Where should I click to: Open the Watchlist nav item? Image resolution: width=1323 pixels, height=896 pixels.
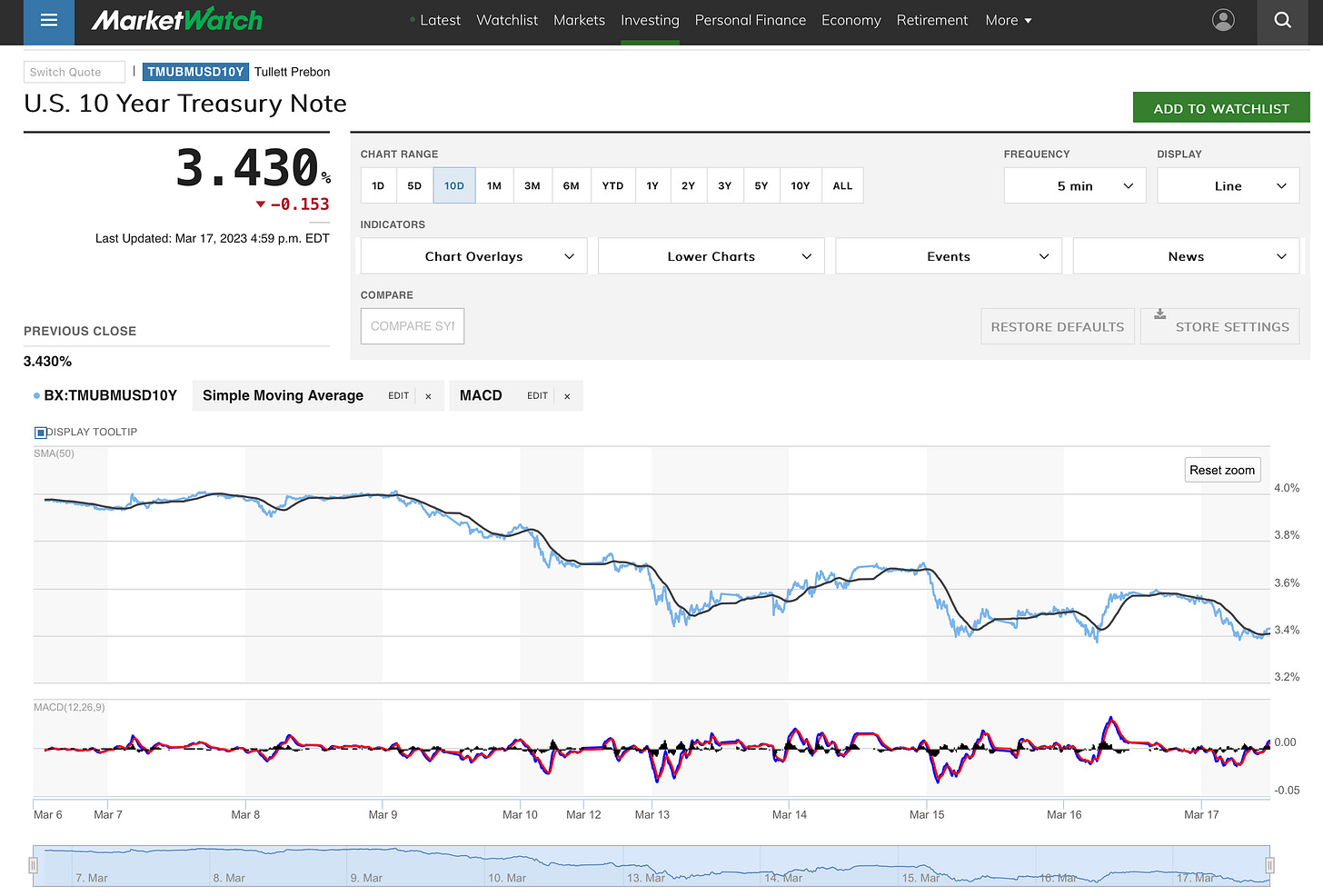pos(507,20)
